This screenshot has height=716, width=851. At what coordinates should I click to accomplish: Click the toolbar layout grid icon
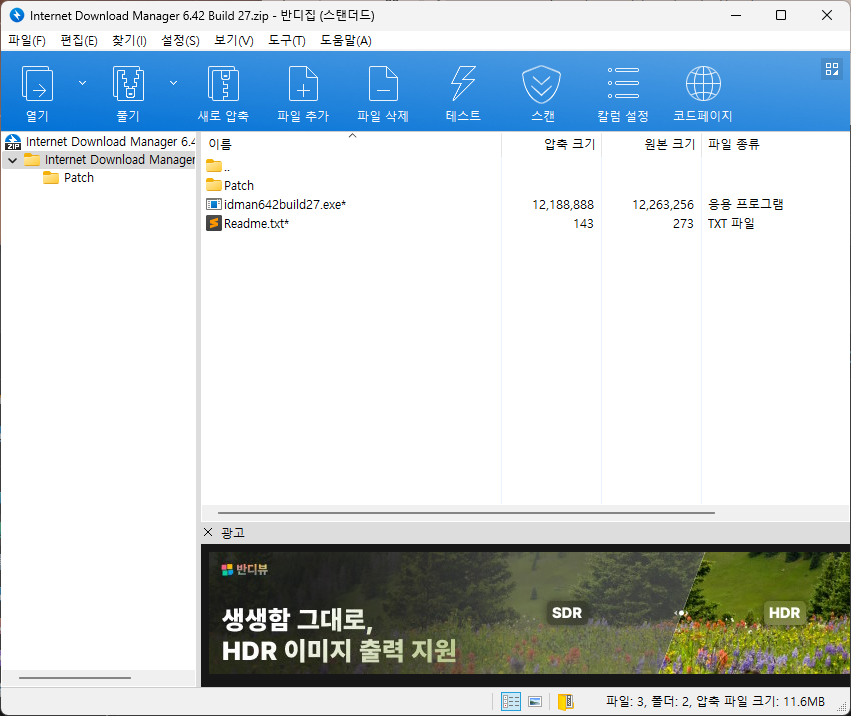(x=831, y=69)
